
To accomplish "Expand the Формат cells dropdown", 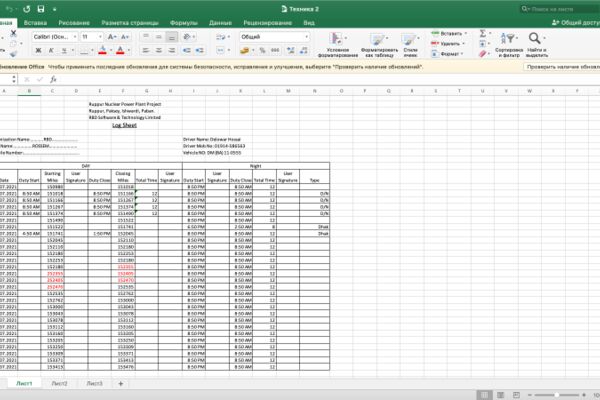I will coord(461,54).
